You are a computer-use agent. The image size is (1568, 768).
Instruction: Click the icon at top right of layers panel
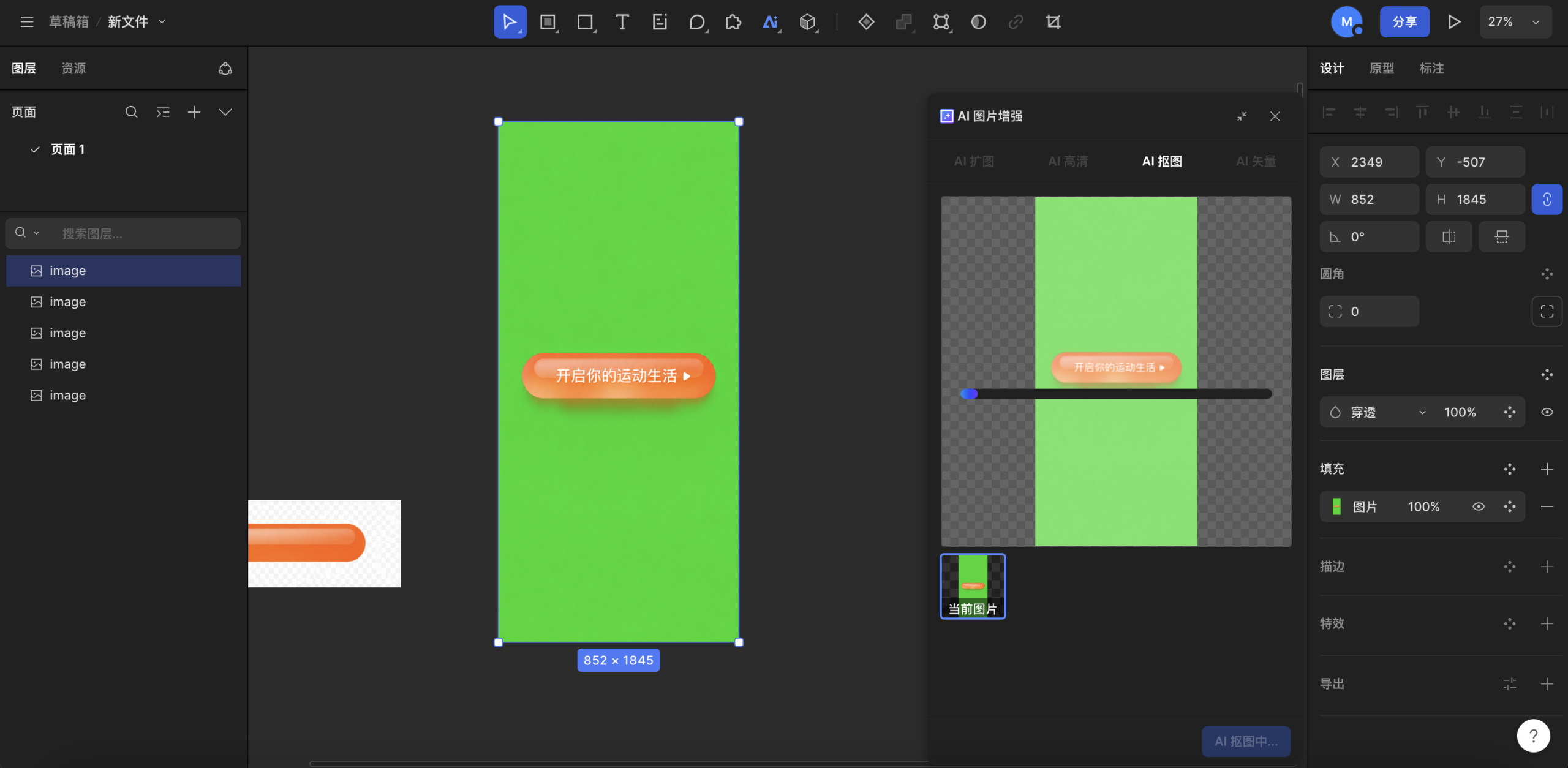pos(225,69)
